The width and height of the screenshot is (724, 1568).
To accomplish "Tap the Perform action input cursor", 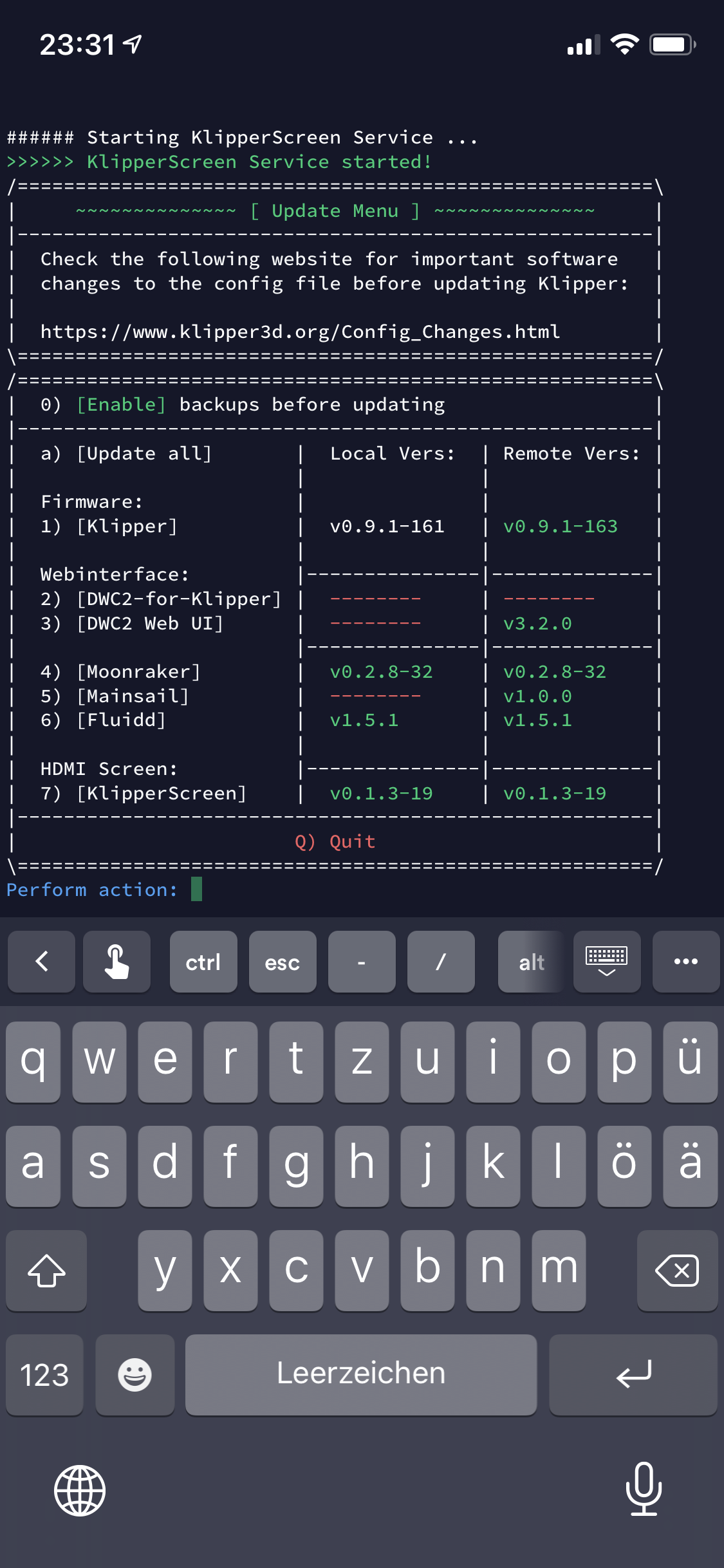I will click(x=197, y=889).
